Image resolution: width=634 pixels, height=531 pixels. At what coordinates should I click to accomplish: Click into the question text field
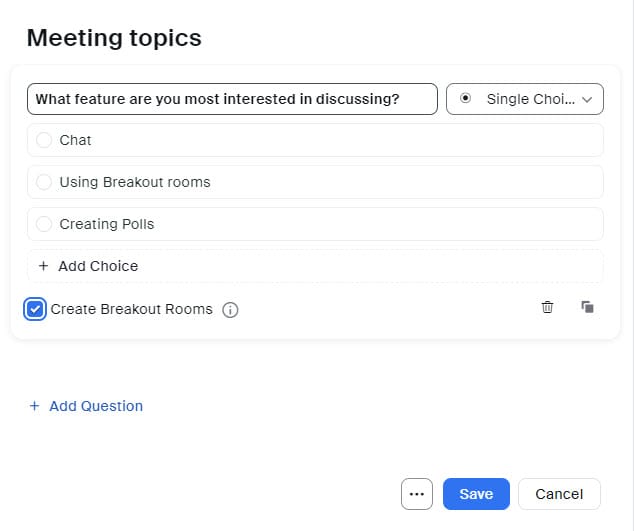[x=232, y=99]
